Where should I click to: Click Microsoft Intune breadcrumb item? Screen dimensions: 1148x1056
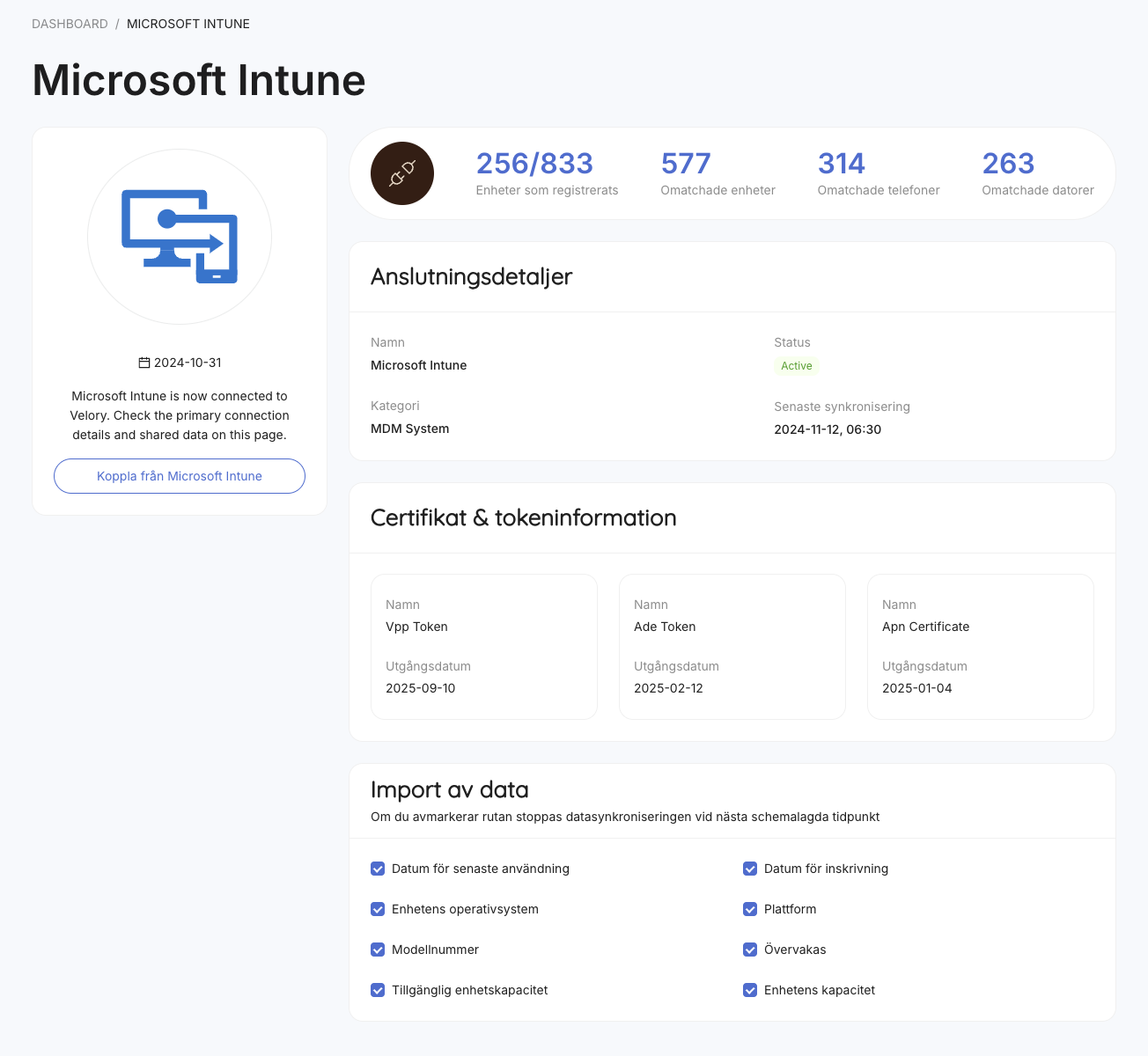click(x=188, y=24)
